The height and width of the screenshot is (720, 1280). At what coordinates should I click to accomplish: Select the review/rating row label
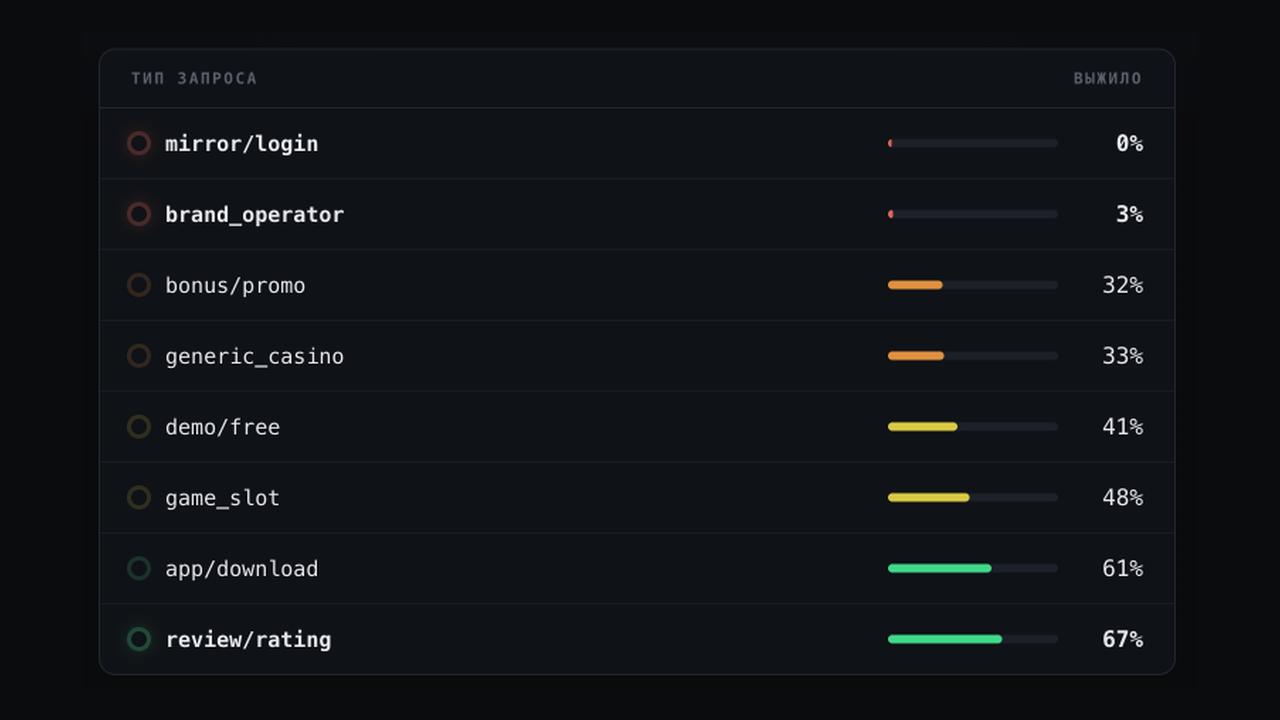click(248, 640)
